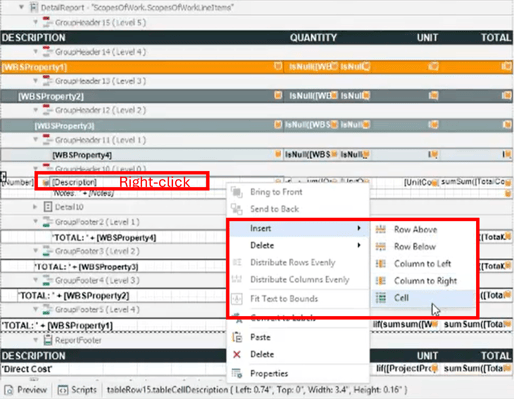Choose Row Below from Insert submenu

(x=423, y=246)
